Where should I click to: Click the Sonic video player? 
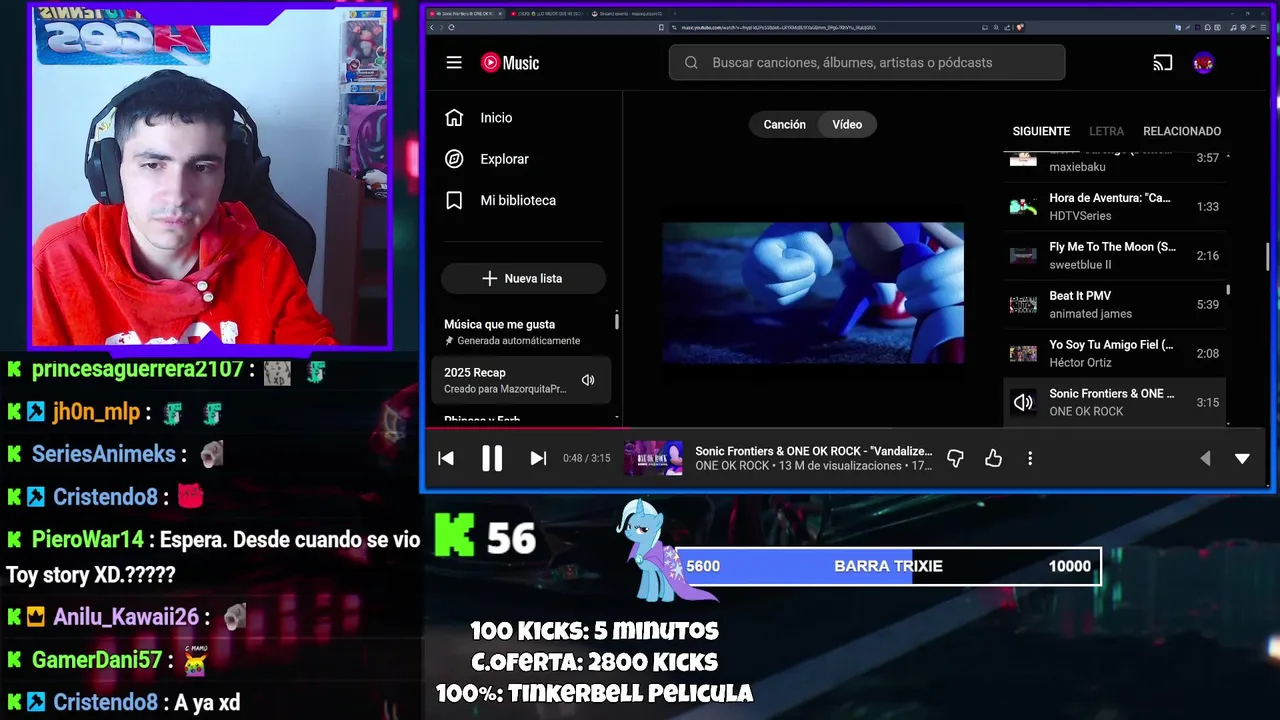point(813,293)
